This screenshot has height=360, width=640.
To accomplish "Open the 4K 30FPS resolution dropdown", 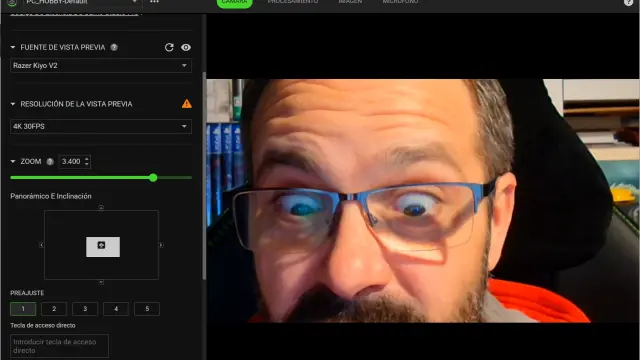I will click(101, 126).
